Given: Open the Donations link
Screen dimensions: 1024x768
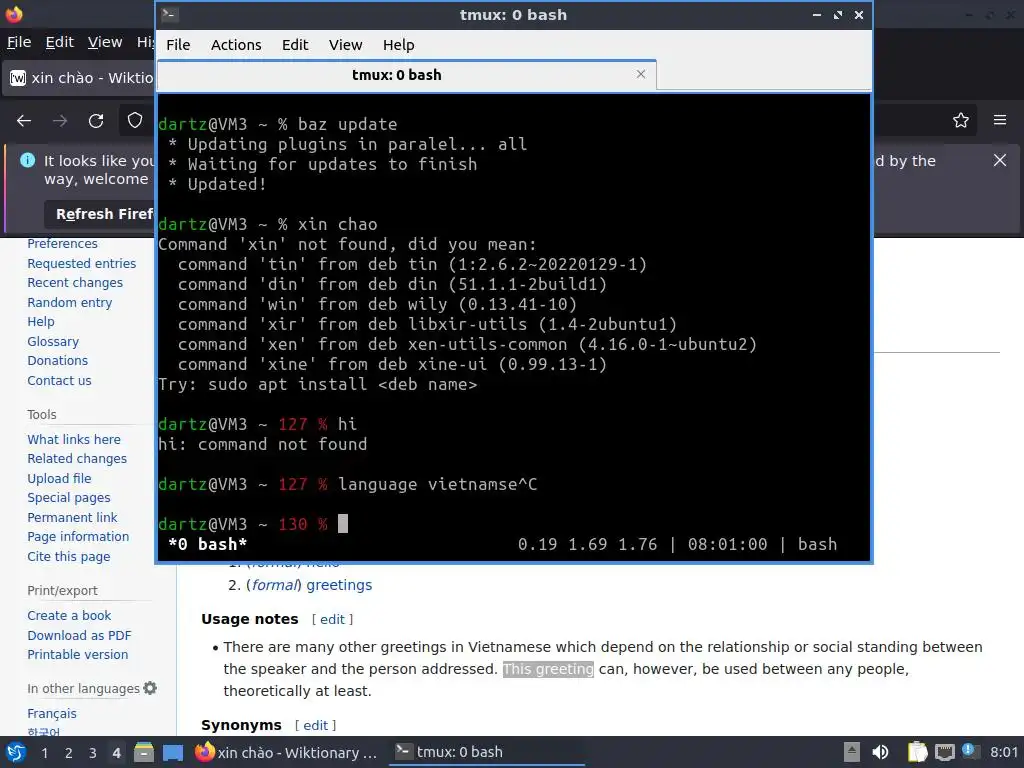Looking at the screenshot, I should click(x=57, y=360).
